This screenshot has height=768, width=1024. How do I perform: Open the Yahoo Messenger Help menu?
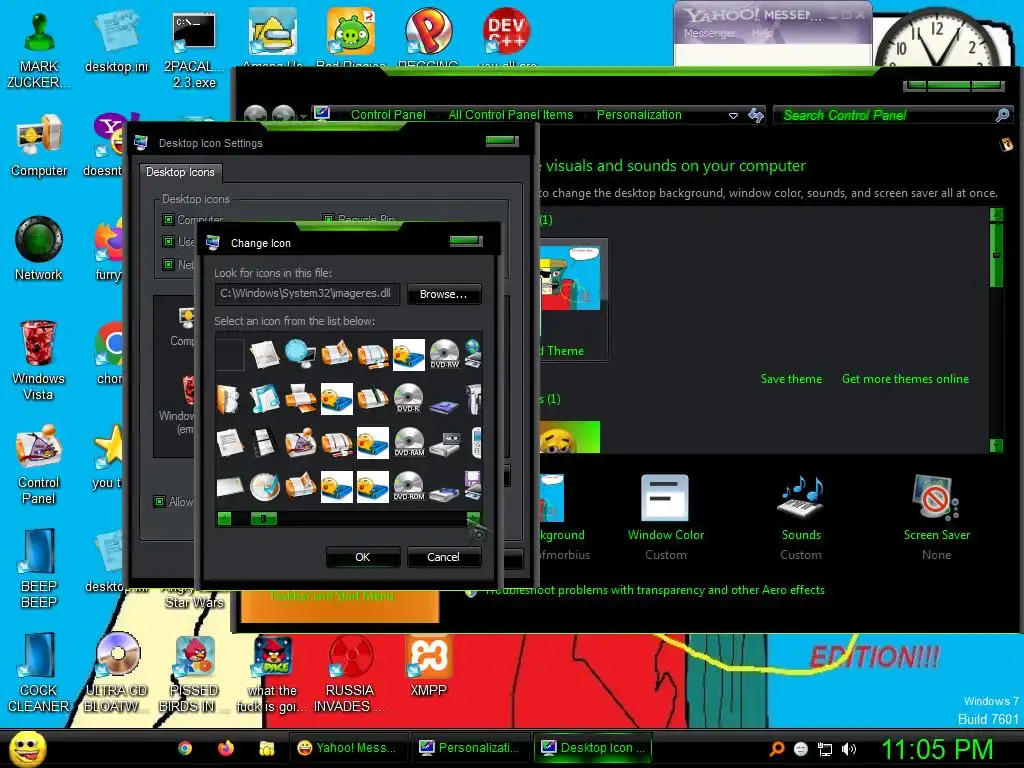point(763,33)
